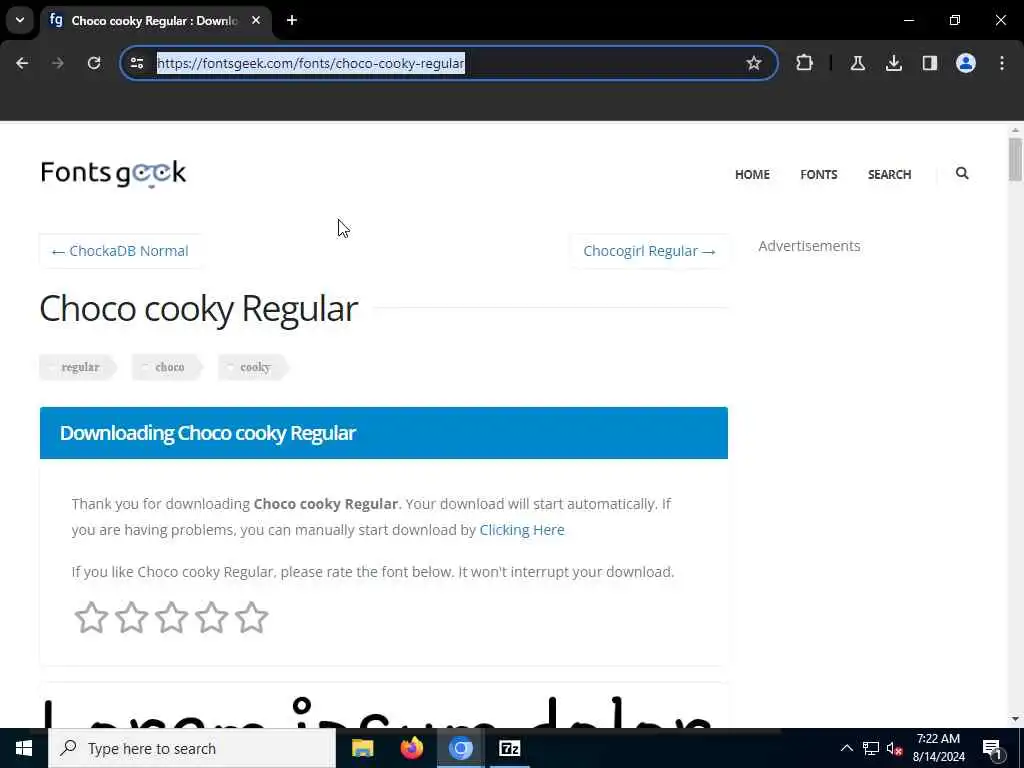This screenshot has height=768, width=1024.
Task: Open the FONTS menu item
Action: coord(818,174)
